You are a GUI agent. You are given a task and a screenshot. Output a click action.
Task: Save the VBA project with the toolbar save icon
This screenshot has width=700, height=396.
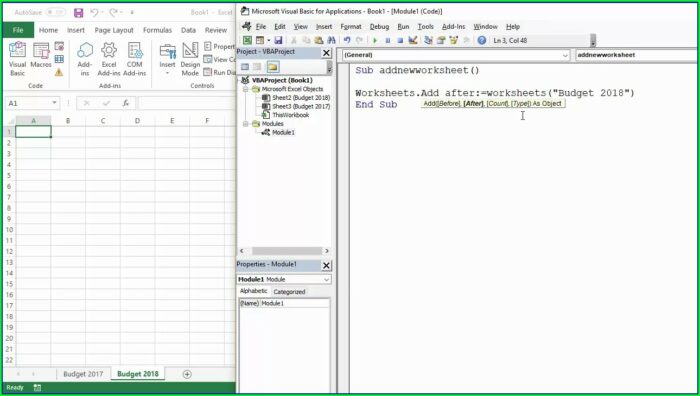(278, 40)
